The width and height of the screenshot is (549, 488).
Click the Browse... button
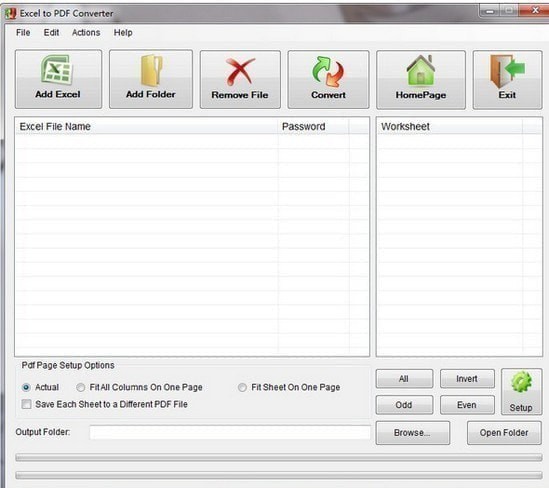point(412,433)
